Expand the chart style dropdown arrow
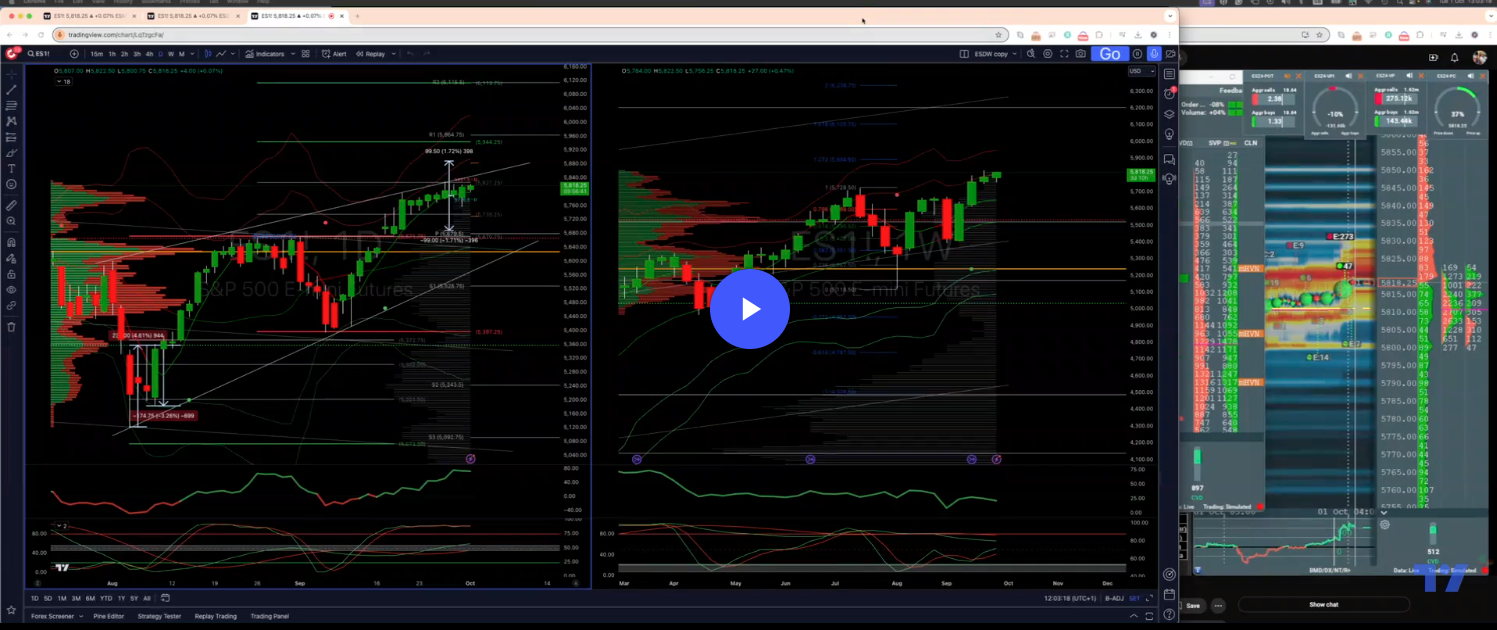This screenshot has width=1497, height=630. [233, 54]
